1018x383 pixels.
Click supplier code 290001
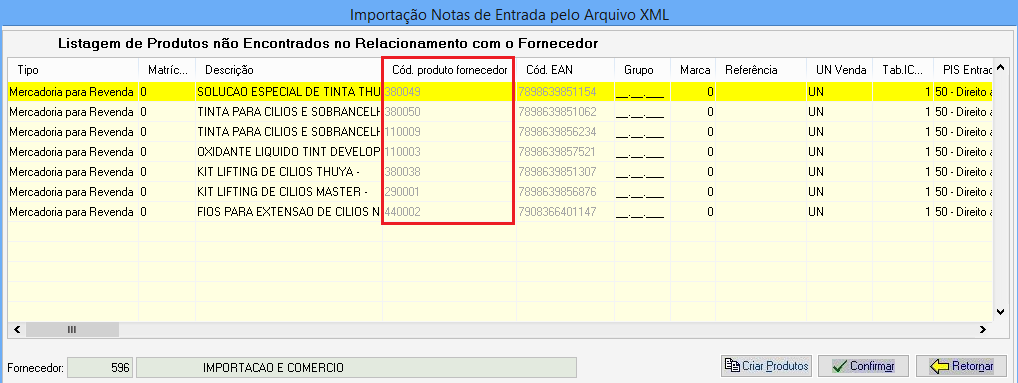403,192
